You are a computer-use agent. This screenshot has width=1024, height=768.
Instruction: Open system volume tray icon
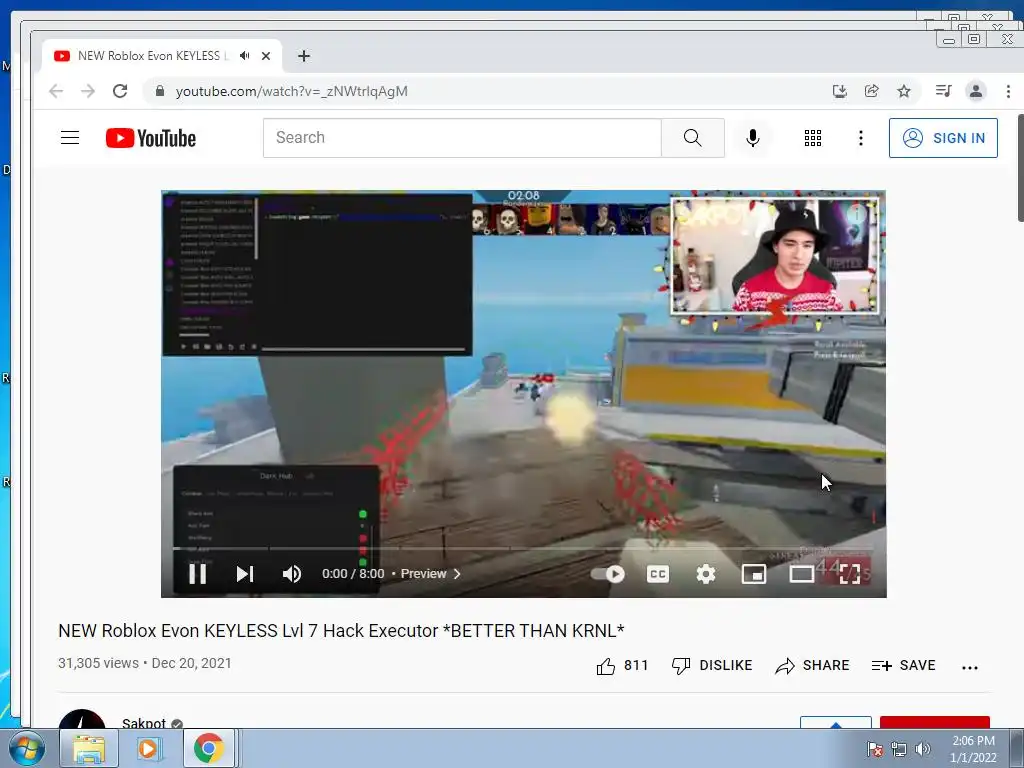[x=922, y=749]
